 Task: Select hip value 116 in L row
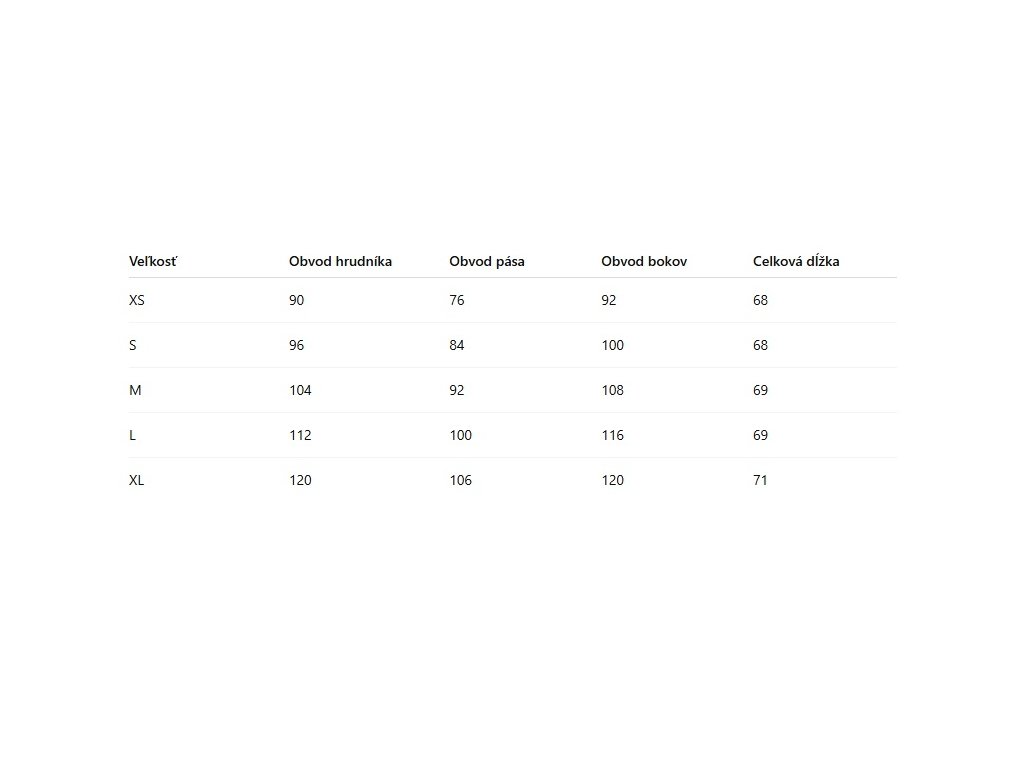coord(612,435)
